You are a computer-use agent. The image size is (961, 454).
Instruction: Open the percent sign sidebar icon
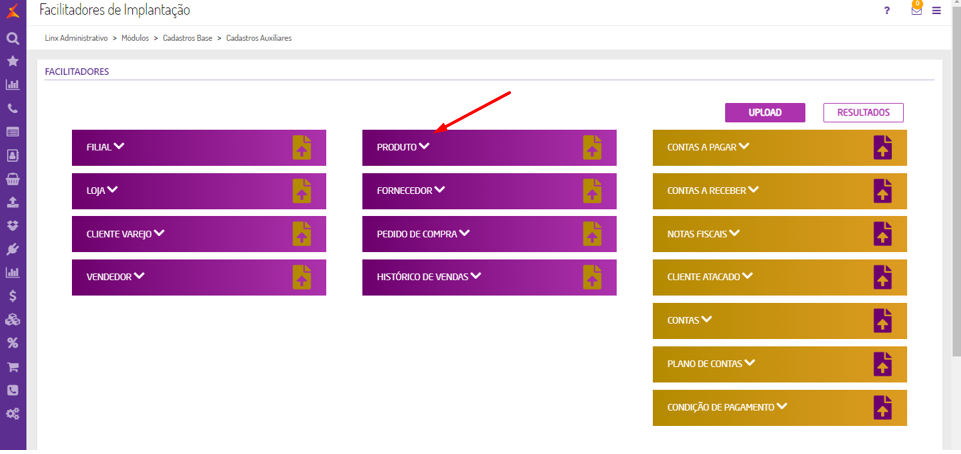[x=13, y=343]
